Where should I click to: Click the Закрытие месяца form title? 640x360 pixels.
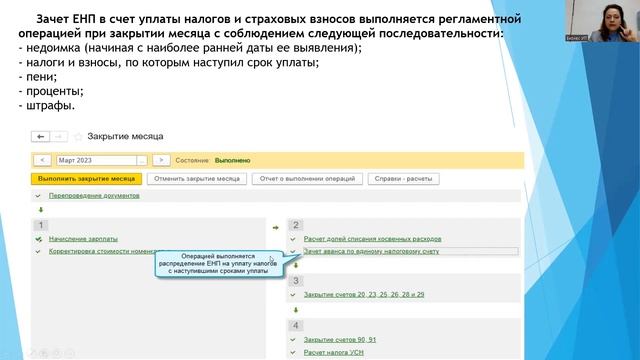coord(125,136)
